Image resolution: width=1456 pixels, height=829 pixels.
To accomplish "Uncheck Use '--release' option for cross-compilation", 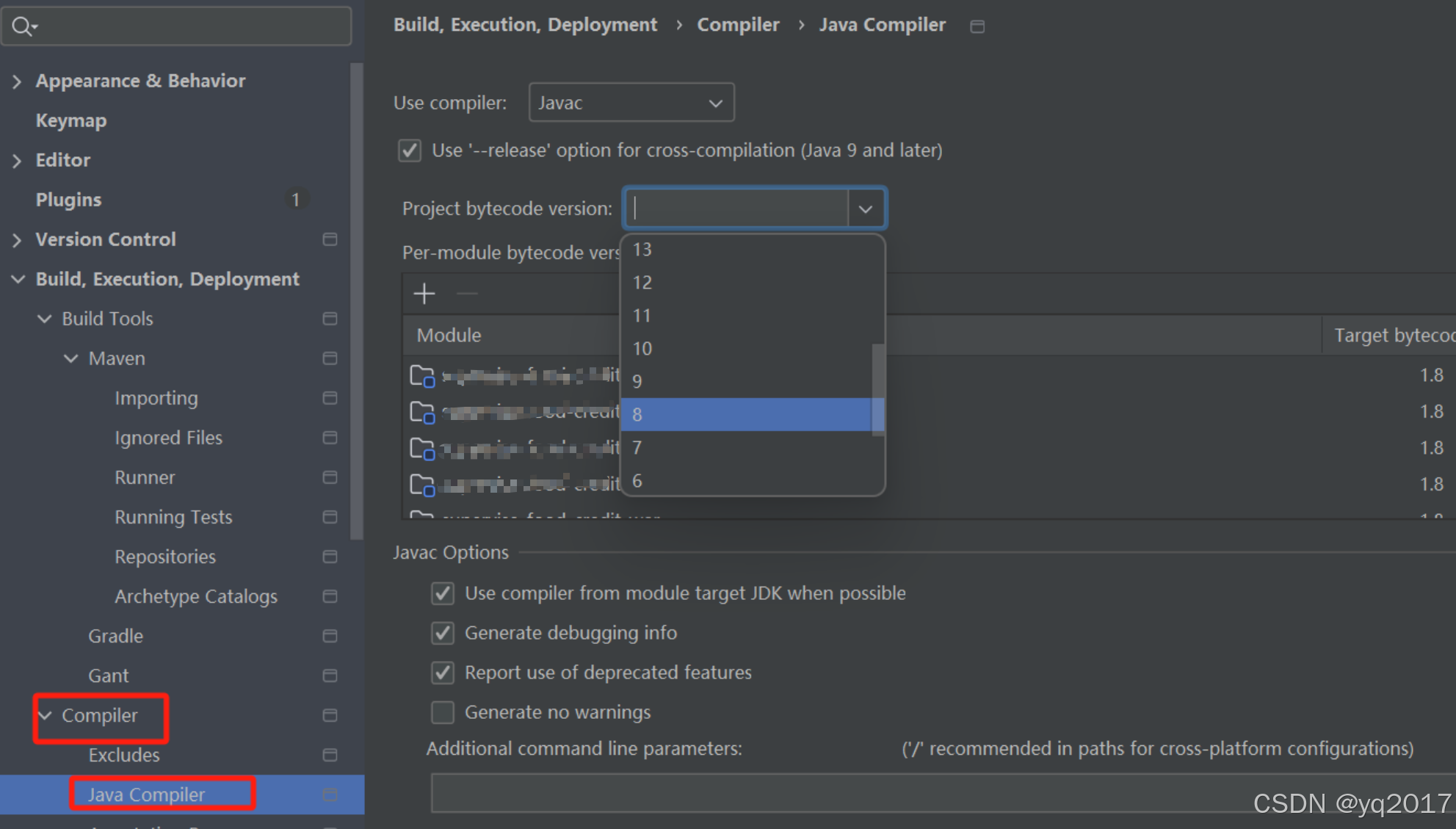I will (410, 151).
